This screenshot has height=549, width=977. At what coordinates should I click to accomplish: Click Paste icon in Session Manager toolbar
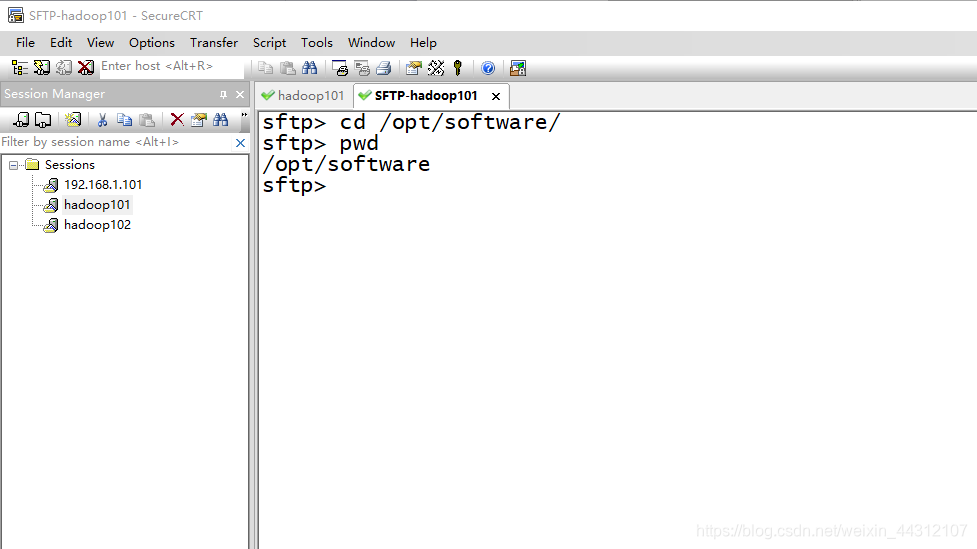(146, 120)
